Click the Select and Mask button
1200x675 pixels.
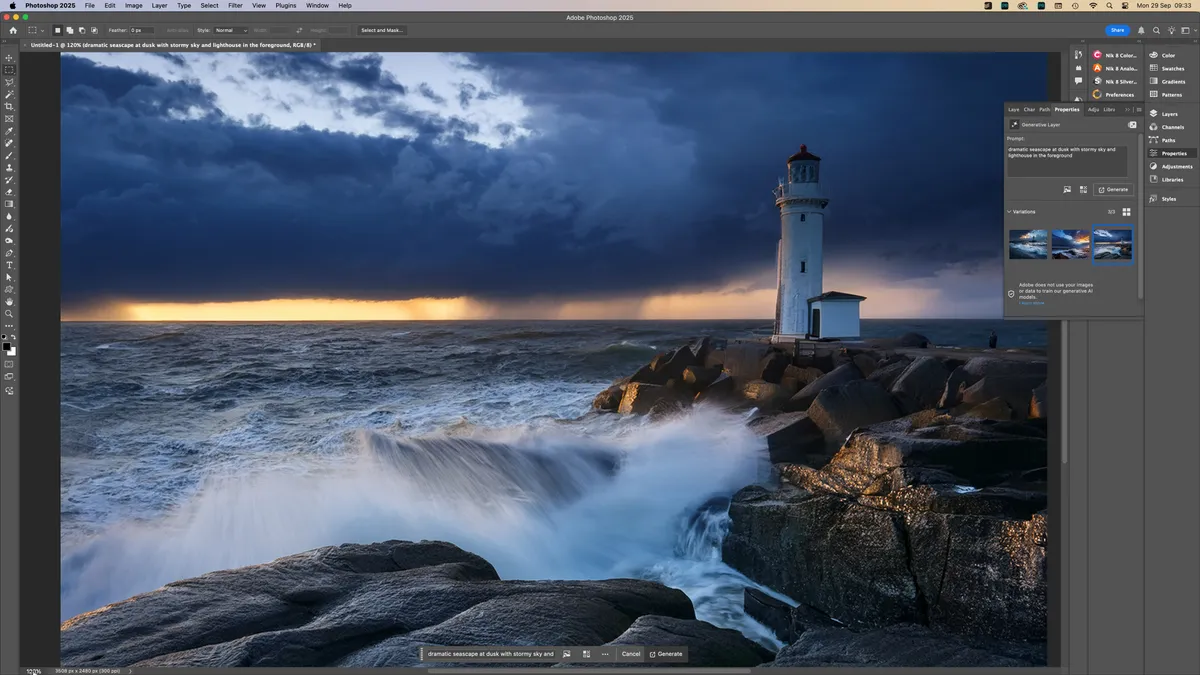[381, 30]
